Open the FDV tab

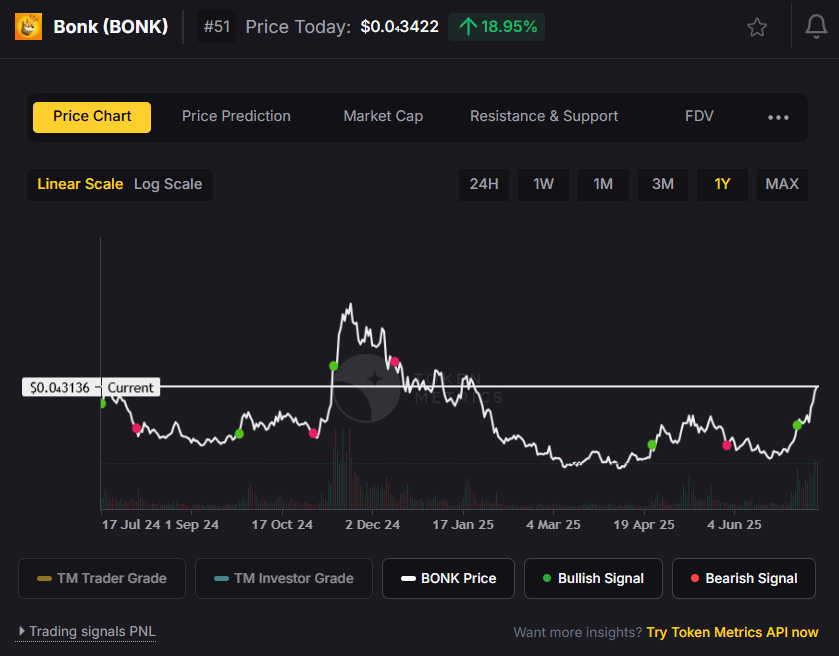tap(699, 116)
